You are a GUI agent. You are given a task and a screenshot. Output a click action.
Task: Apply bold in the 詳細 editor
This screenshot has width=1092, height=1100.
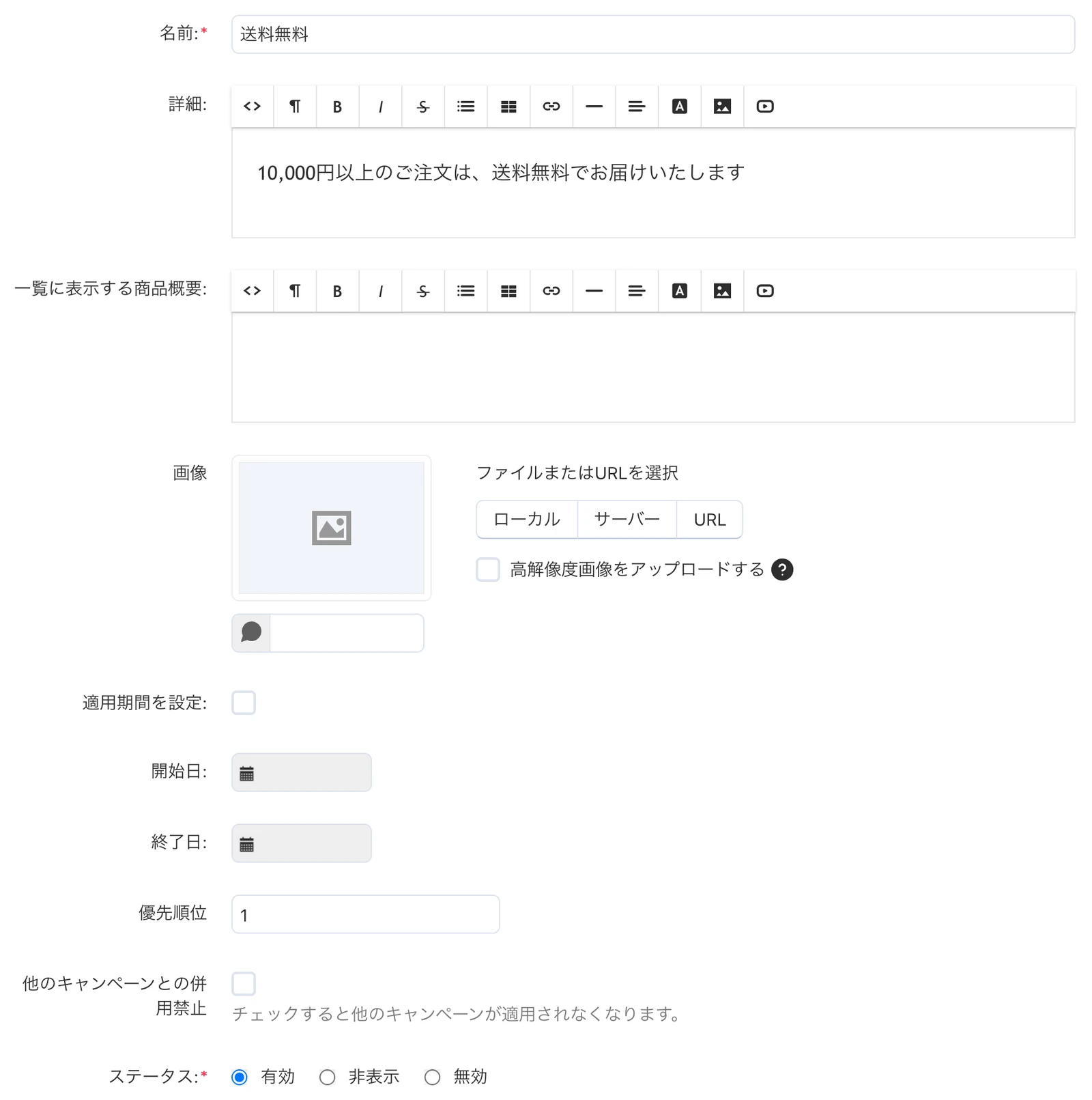[x=337, y=107]
